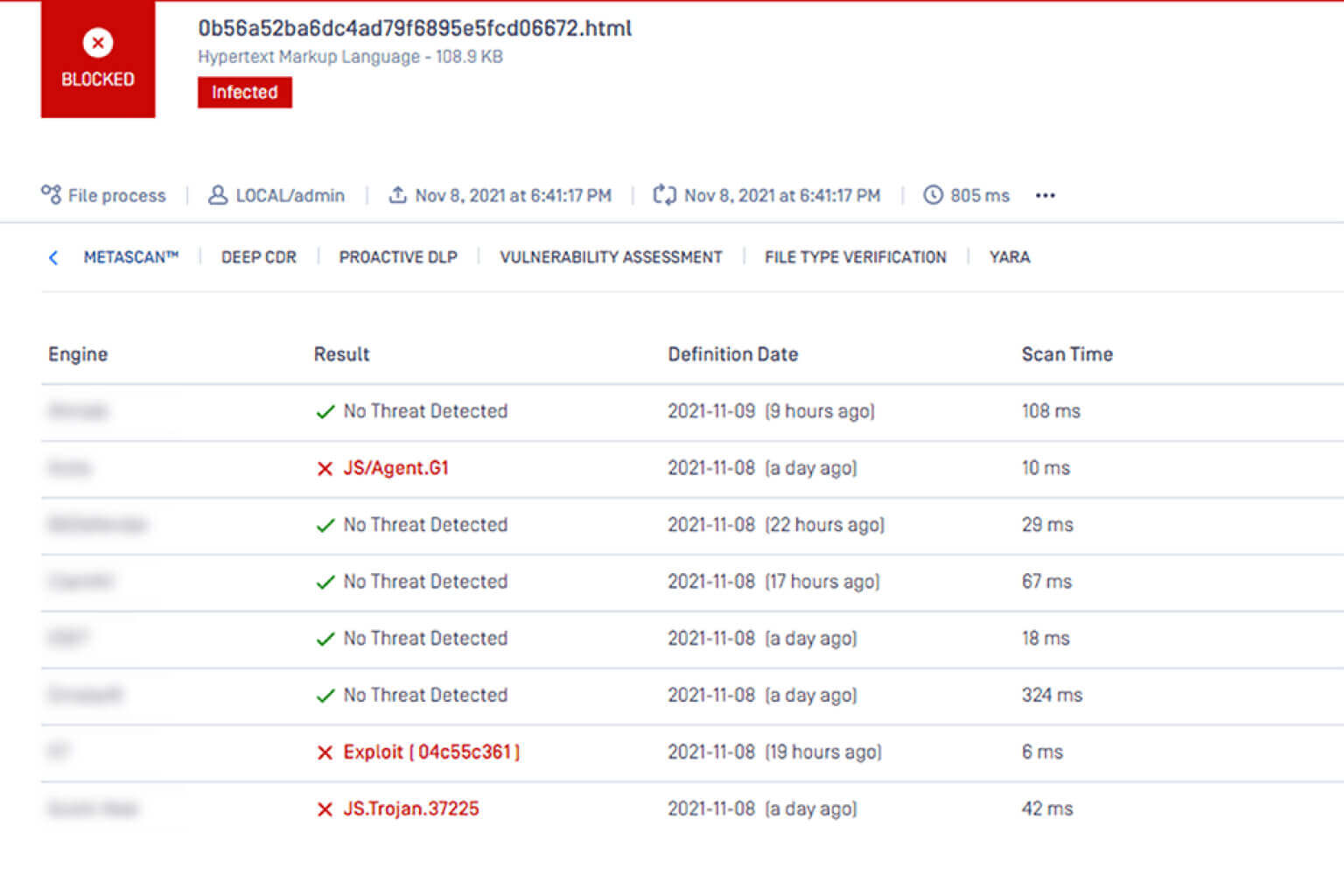Click the red BLOCKED status icon
The width and height of the screenshot is (1344, 896).
(97, 43)
